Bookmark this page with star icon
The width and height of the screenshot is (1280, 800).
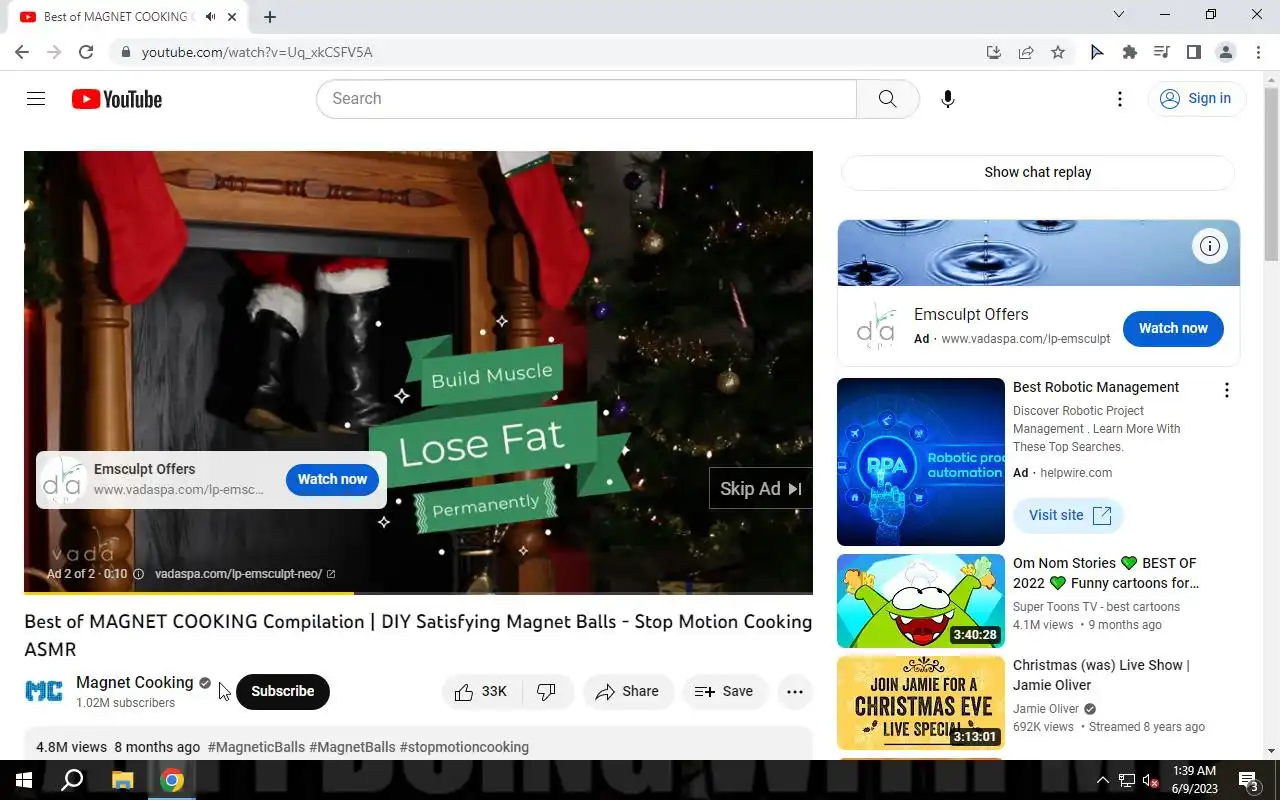[1058, 52]
